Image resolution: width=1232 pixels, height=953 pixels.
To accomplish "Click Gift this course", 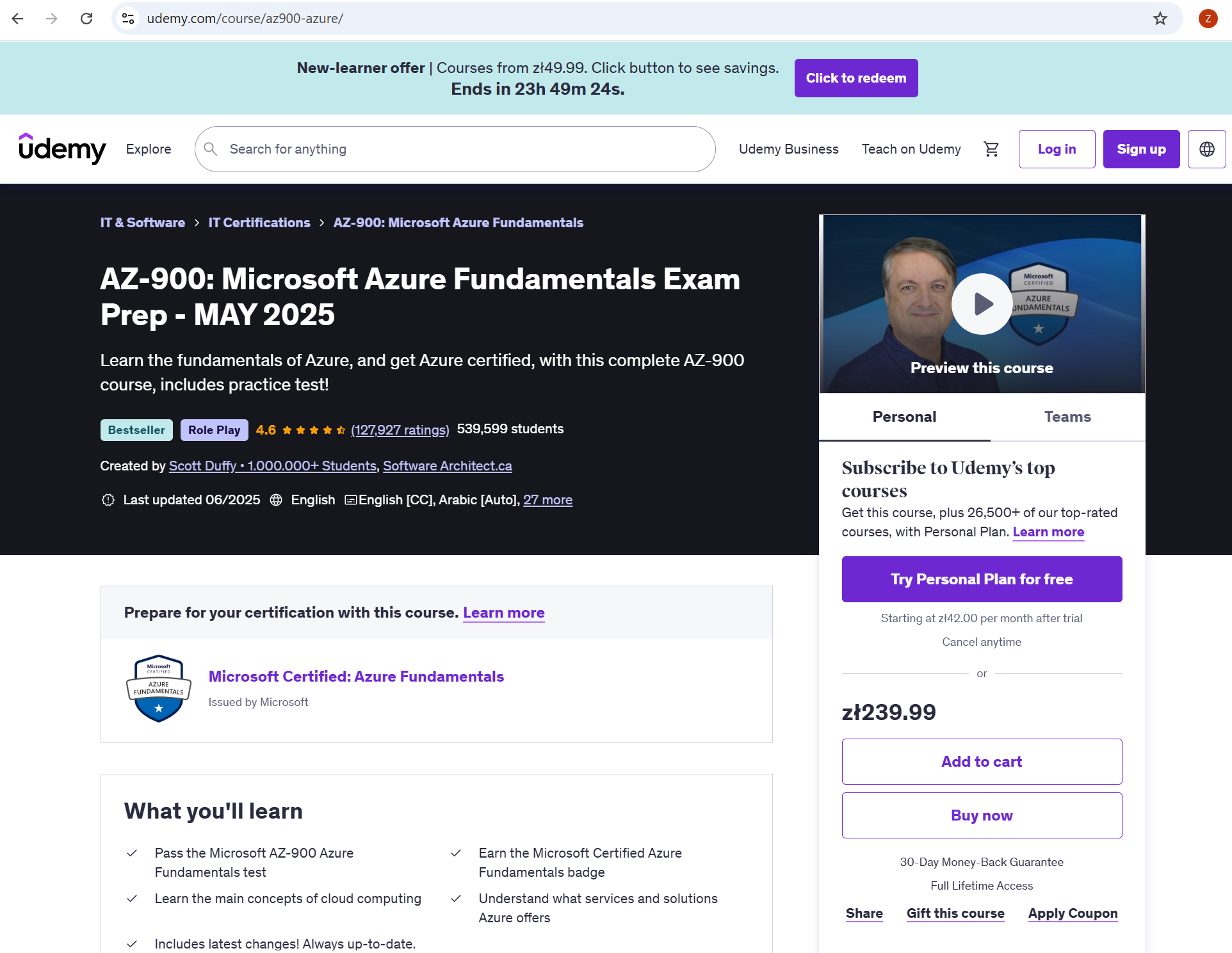I will point(955,913).
